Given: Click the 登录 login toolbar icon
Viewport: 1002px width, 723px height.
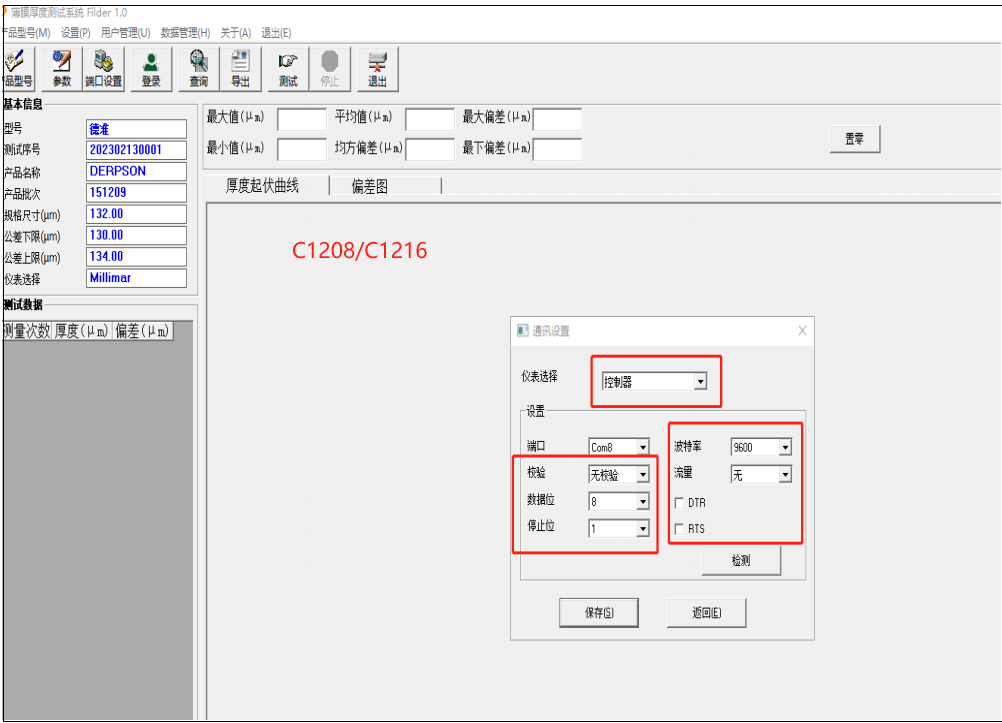Looking at the screenshot, I should click(x=151, y=69).
